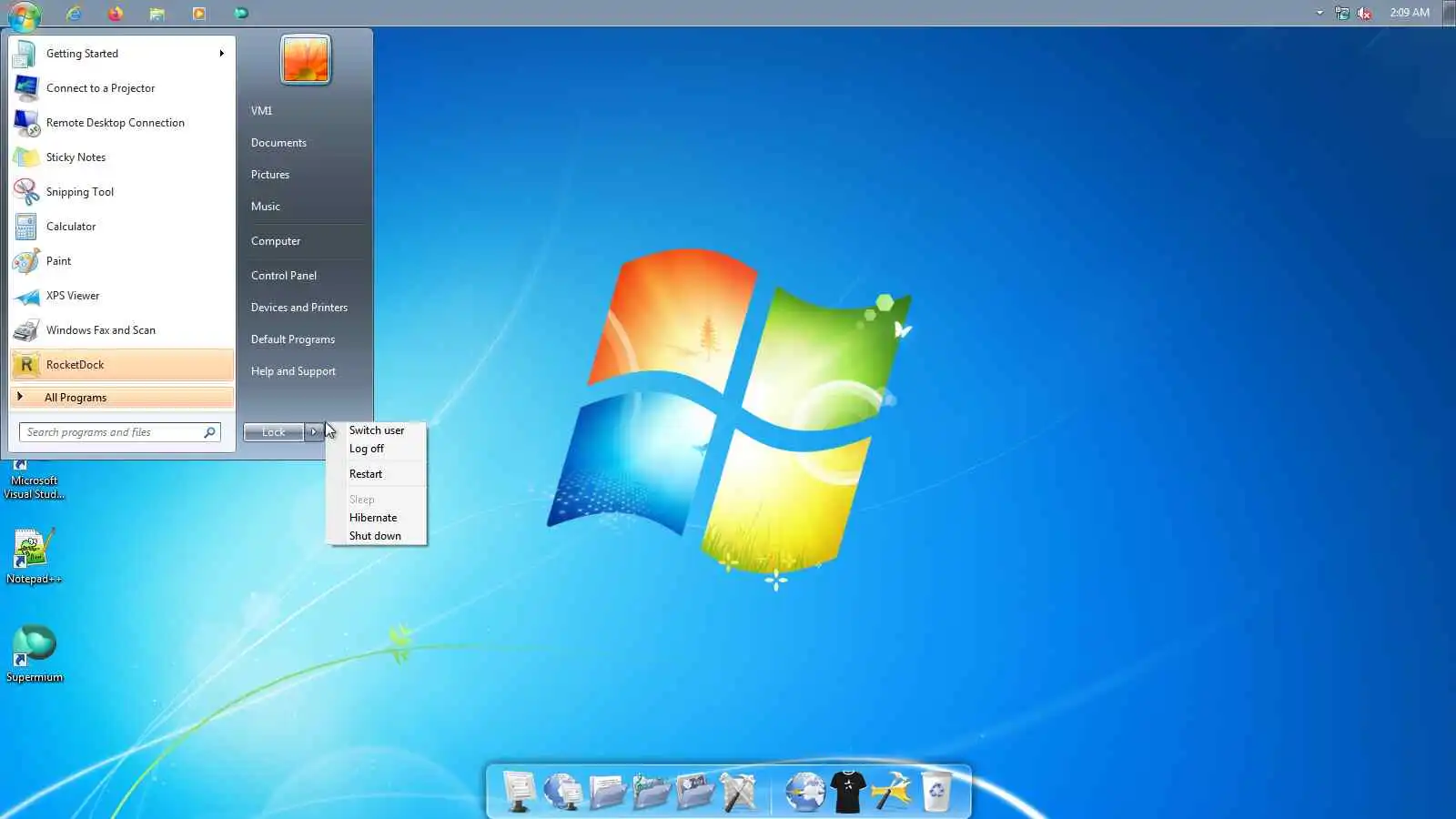Launch the RocketDock icon in Start menu
Image resolution: width=1456 pixels, height=819 pixels.
(x=25, y=365)
